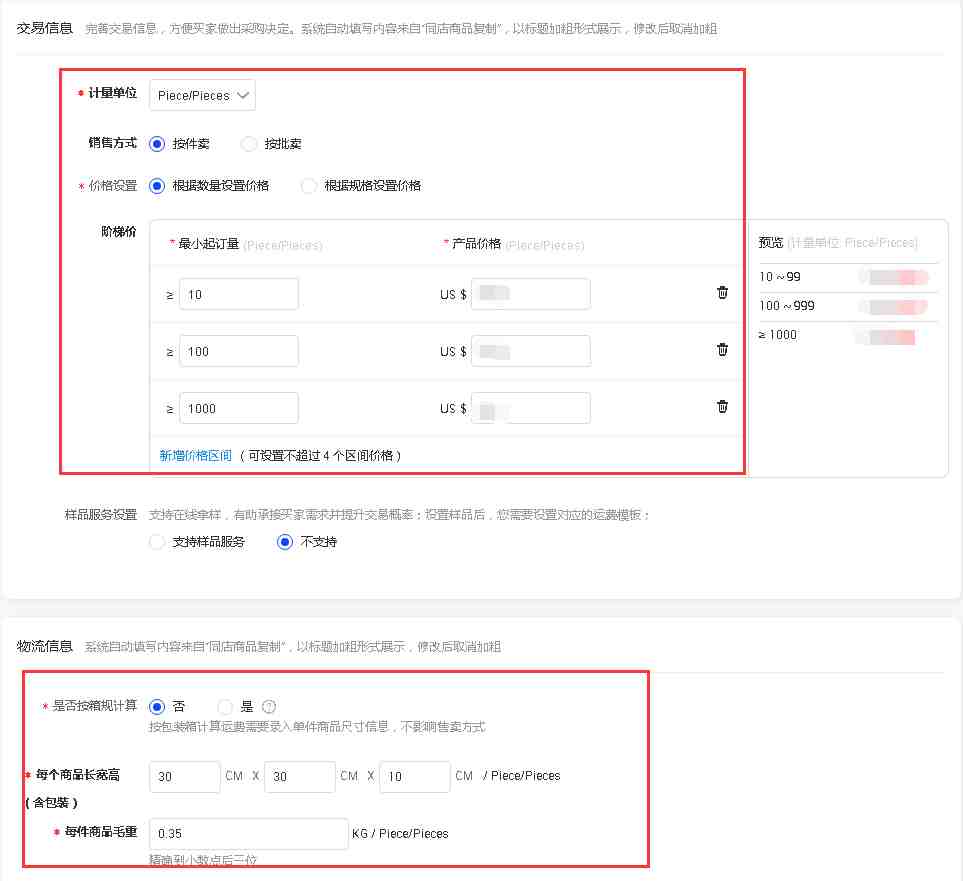Click the price field for the 10 tier

tap(531, 294)
